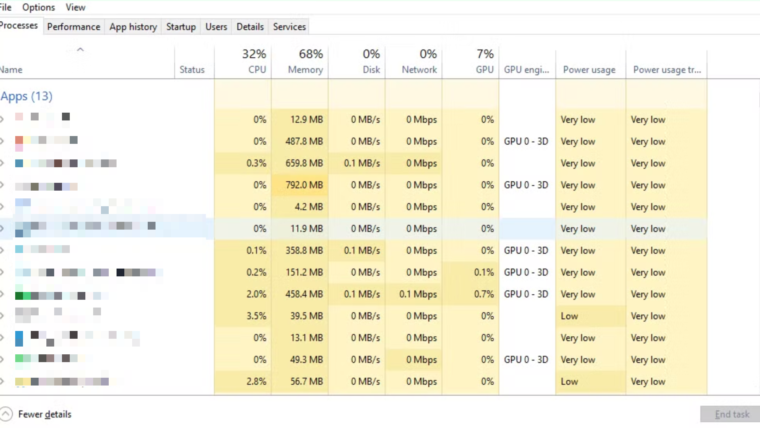Click the green app icon in the 458.4 MB row
The width and height of the screenshot is (760, 428).
(19, 294)
